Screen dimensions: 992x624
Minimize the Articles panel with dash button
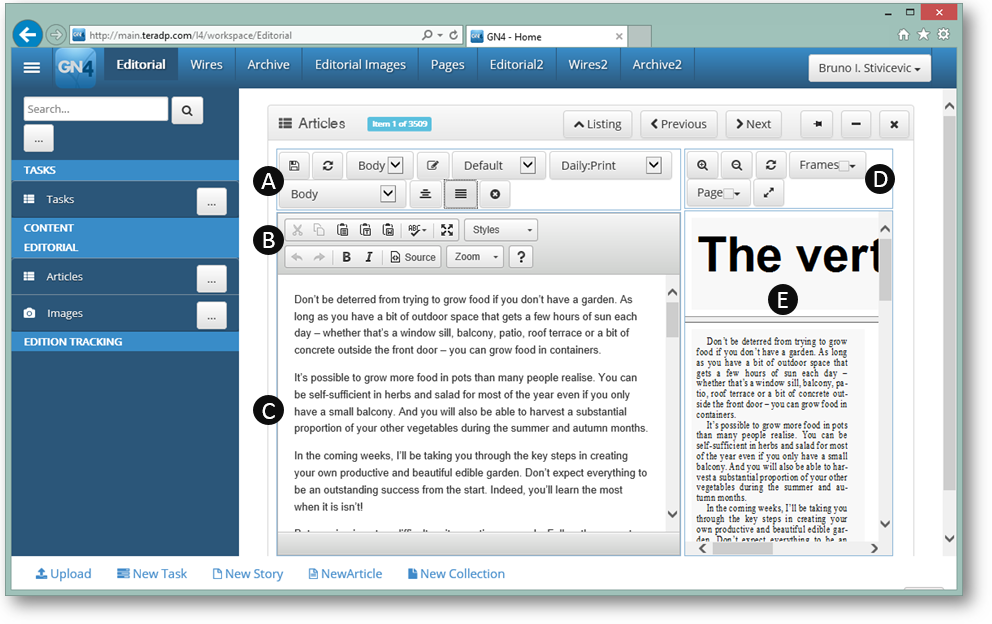pos(856,124)
